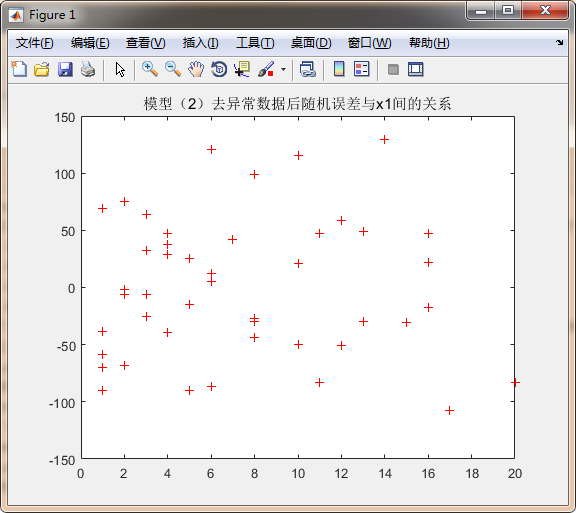Insert a colorbar via toolbar icon
This screenshot has width=576, height=513.
pos(339,69)
